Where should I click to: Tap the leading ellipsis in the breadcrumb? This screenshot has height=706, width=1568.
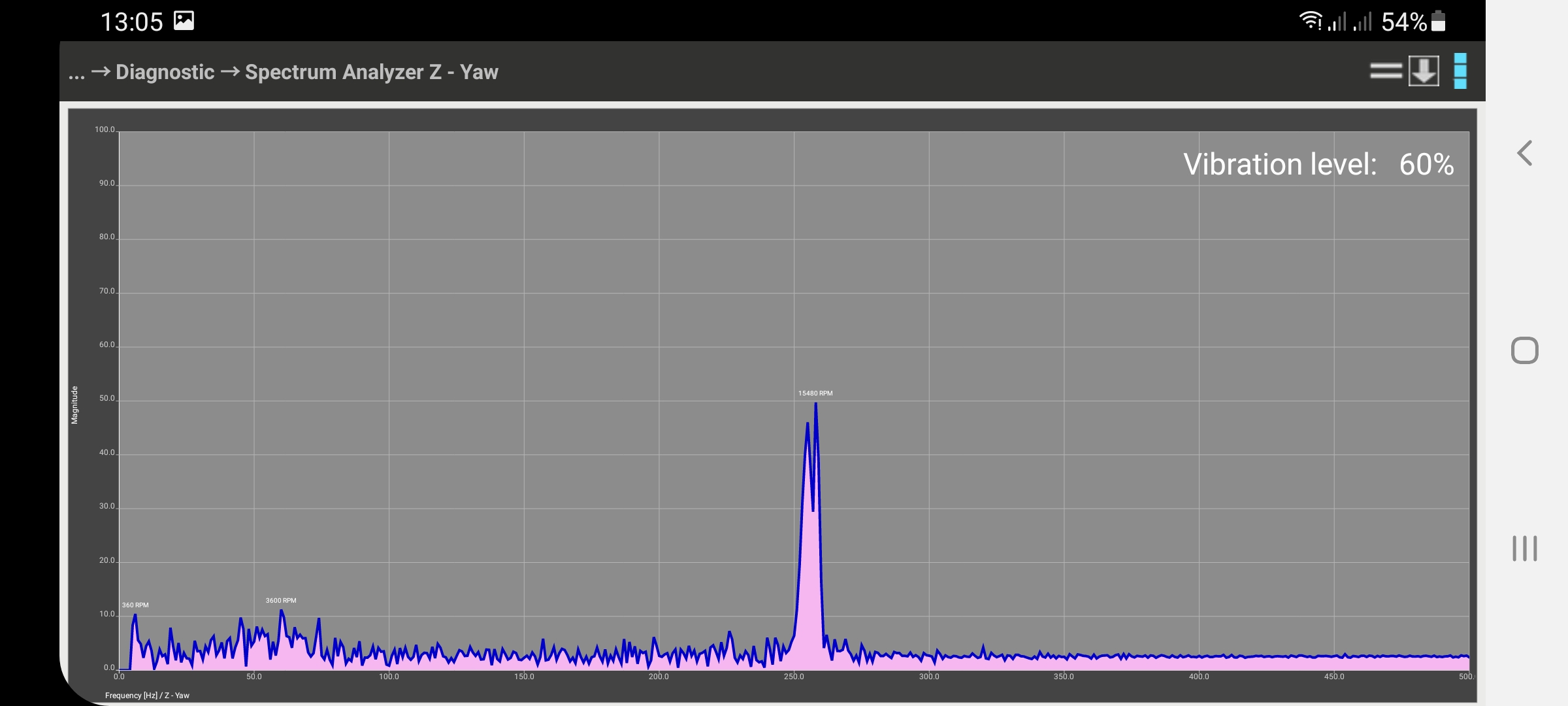pyautogui.click(x=76, y=73)
